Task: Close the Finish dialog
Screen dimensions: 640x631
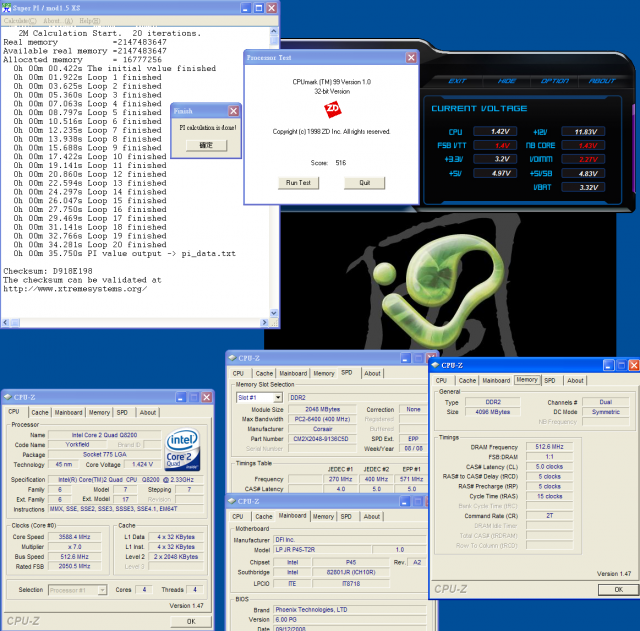Action: click(233, 111)
